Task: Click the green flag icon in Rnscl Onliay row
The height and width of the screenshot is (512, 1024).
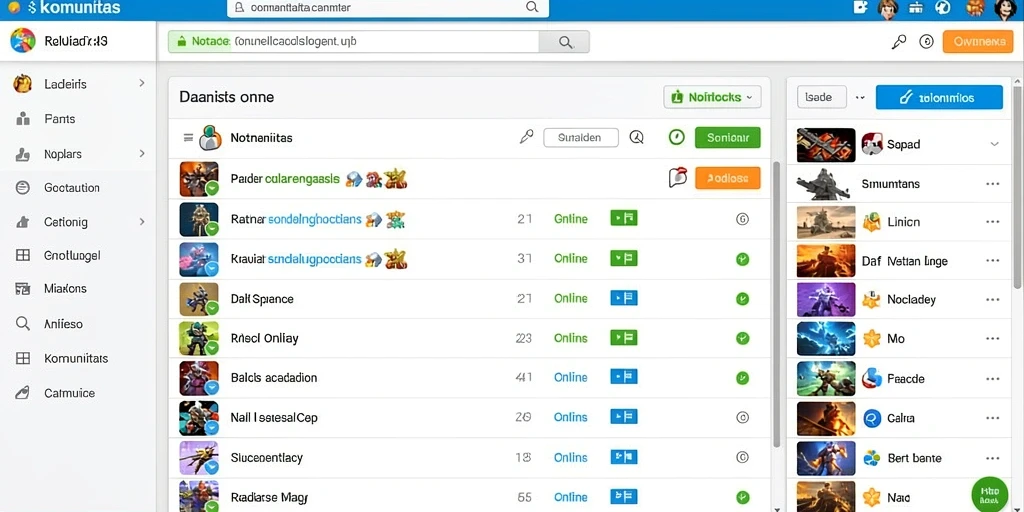Action: [x=624, y=338]
